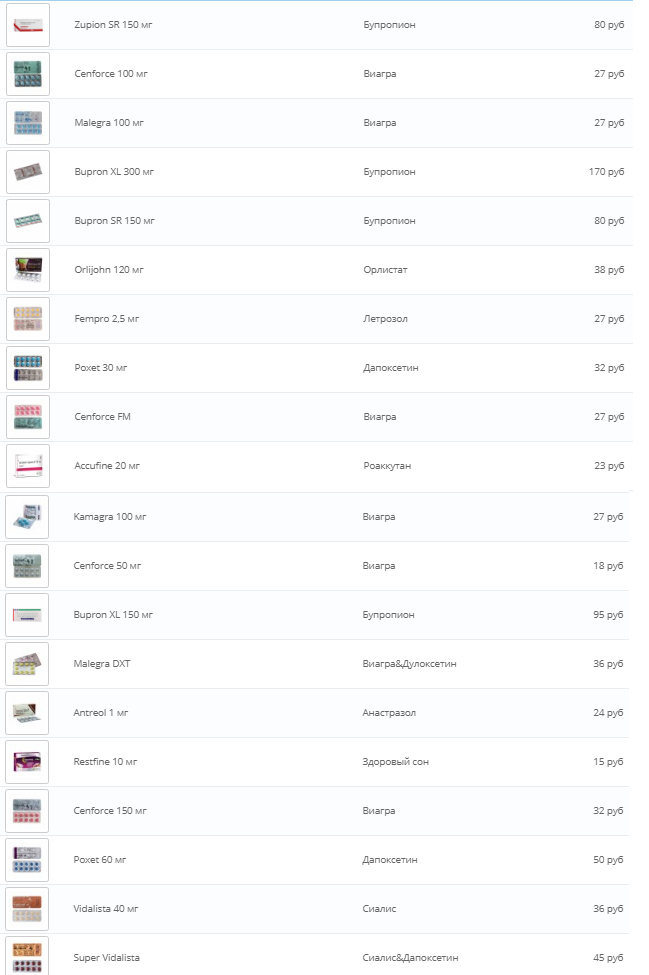Open the Malegra DXT product link

point(104,664)
